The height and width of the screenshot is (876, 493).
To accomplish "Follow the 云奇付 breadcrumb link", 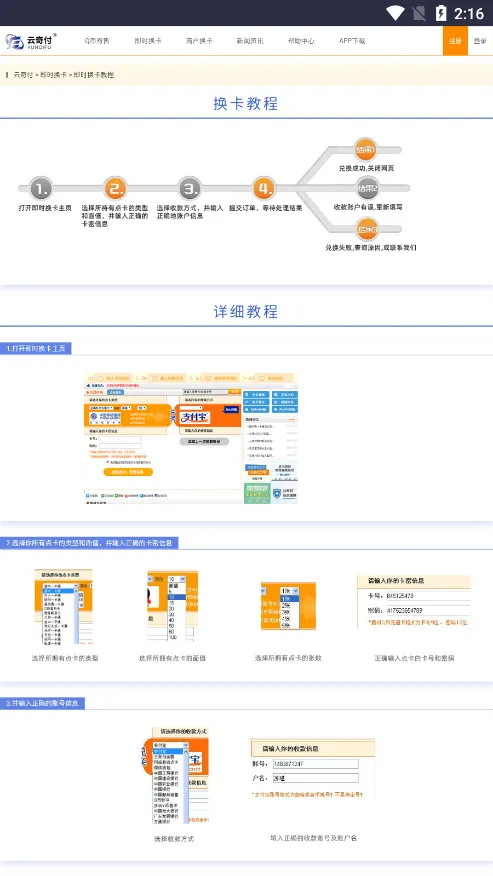I will 23,74.
